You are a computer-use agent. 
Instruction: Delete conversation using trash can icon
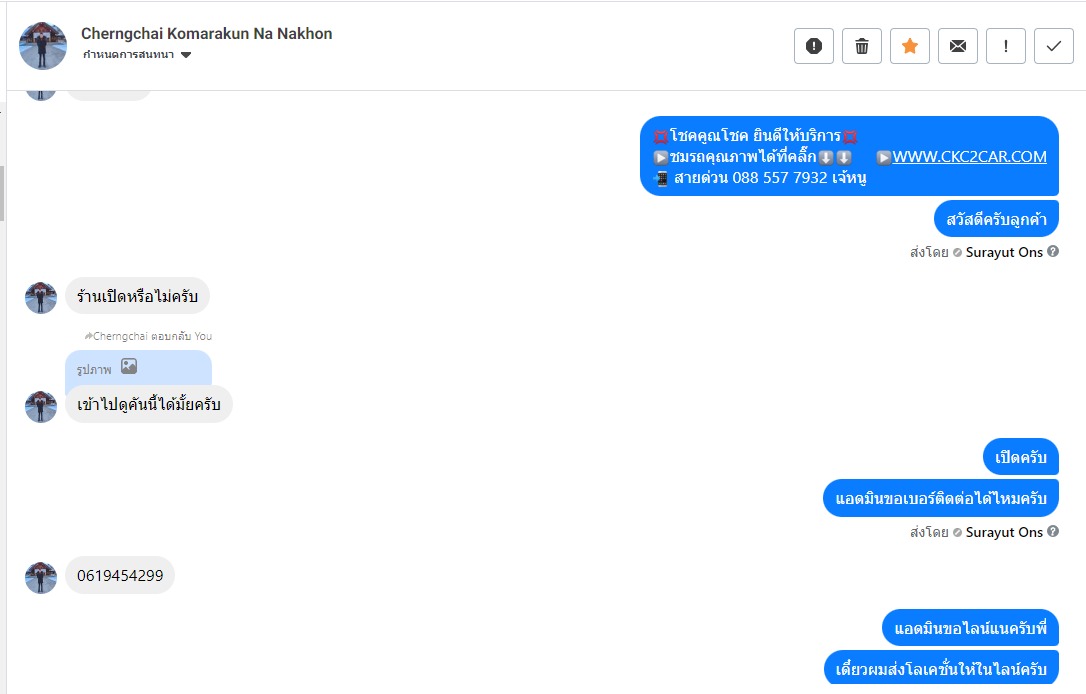[862, 46]
